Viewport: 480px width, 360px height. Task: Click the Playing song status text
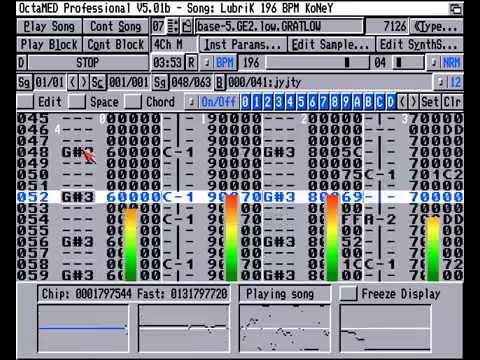pos(280,294)
